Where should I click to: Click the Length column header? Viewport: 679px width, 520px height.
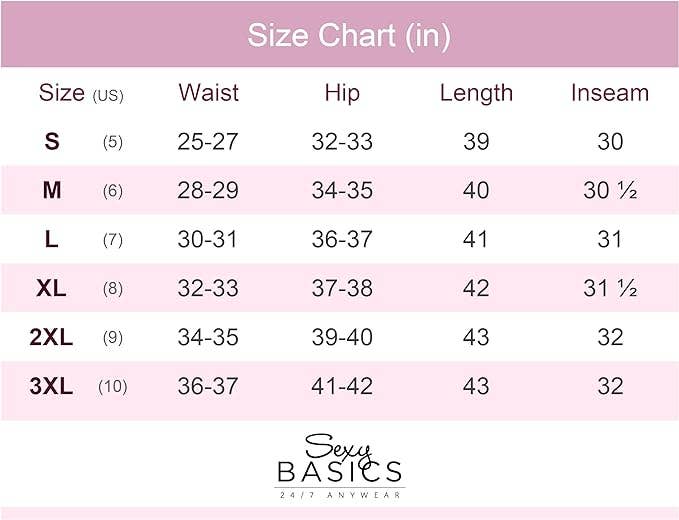click(x=476, y=93)
